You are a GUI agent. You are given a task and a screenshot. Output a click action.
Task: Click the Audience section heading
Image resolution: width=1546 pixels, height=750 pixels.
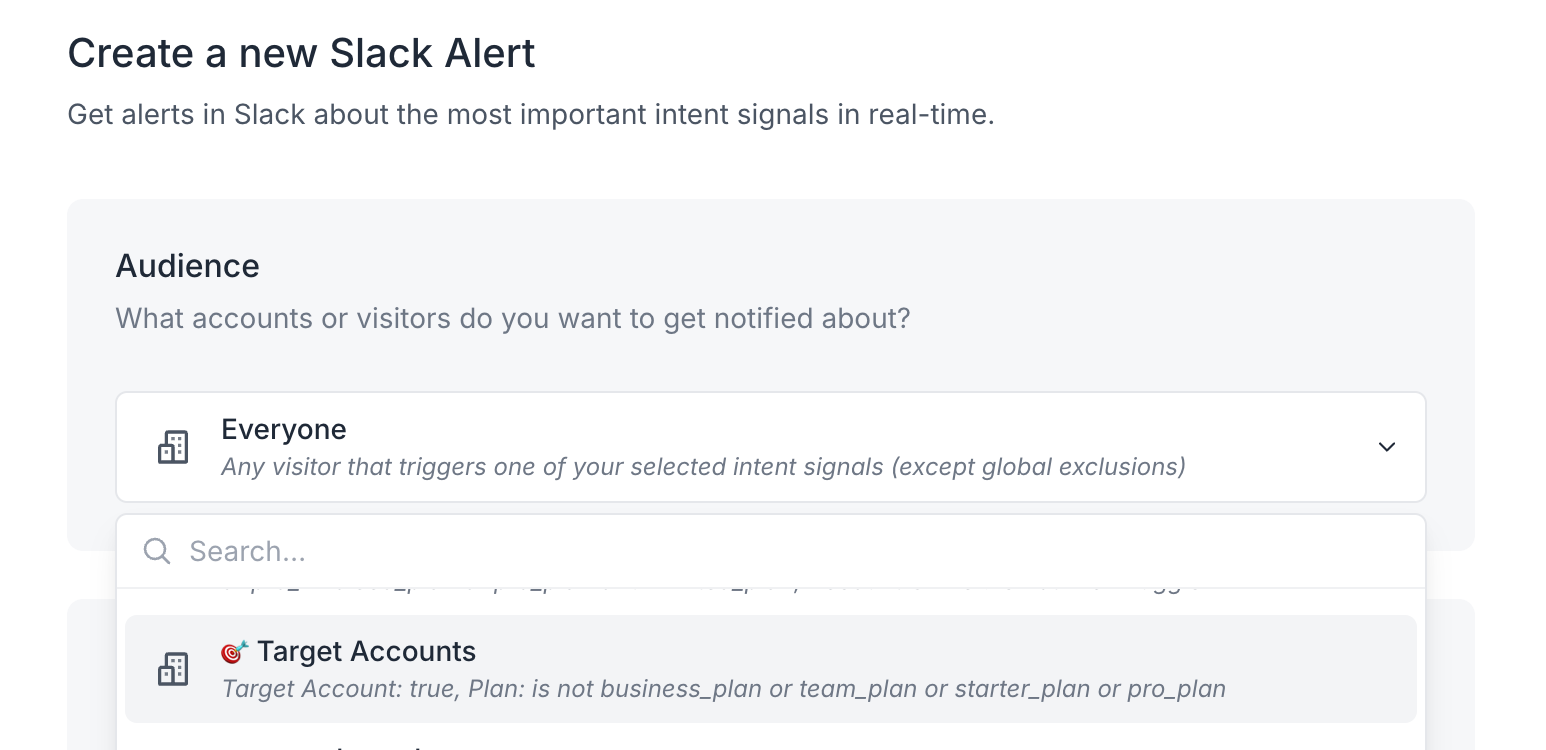187,266
